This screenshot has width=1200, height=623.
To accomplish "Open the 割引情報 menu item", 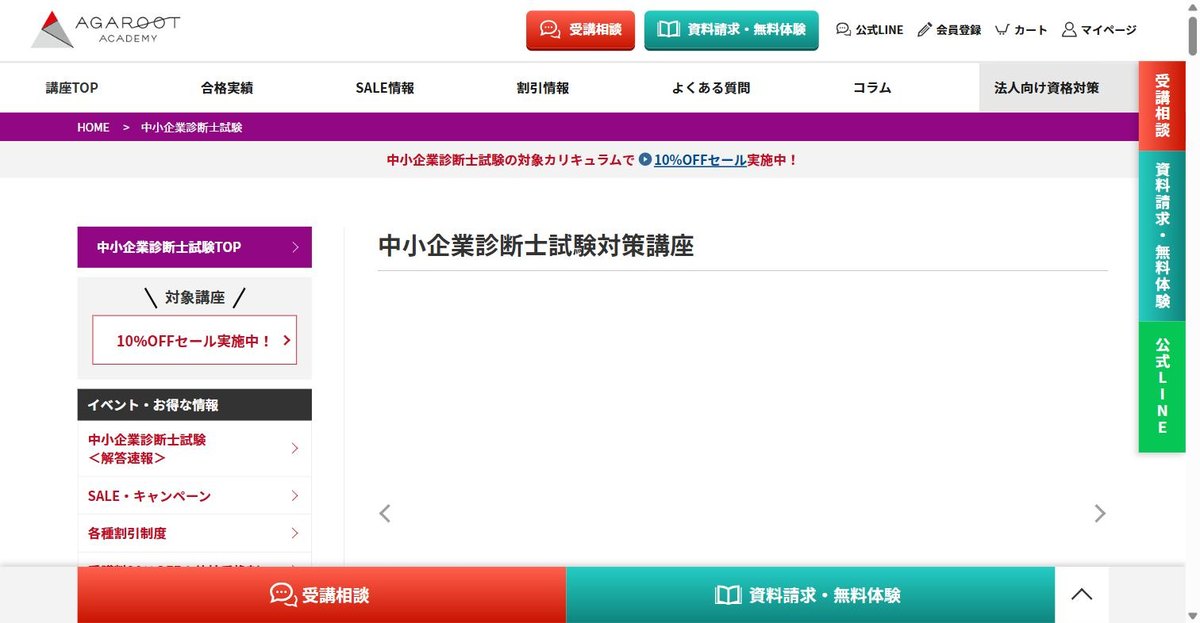I will coord(543,87).
